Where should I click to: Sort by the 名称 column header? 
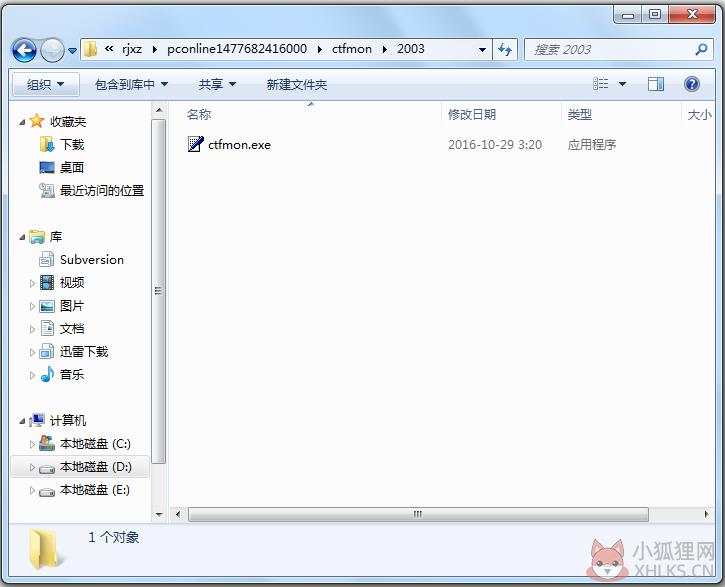199,114
